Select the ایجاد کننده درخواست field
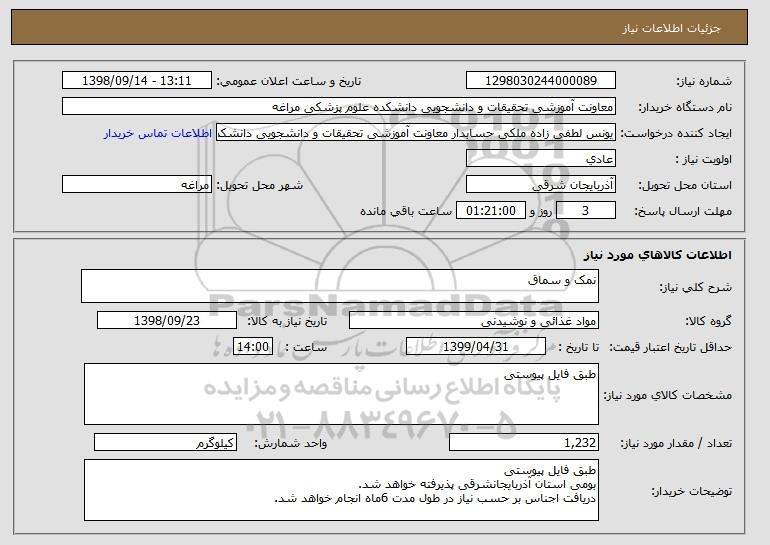Viewport: 770px width, 545px height. click(x=415, y=133)
